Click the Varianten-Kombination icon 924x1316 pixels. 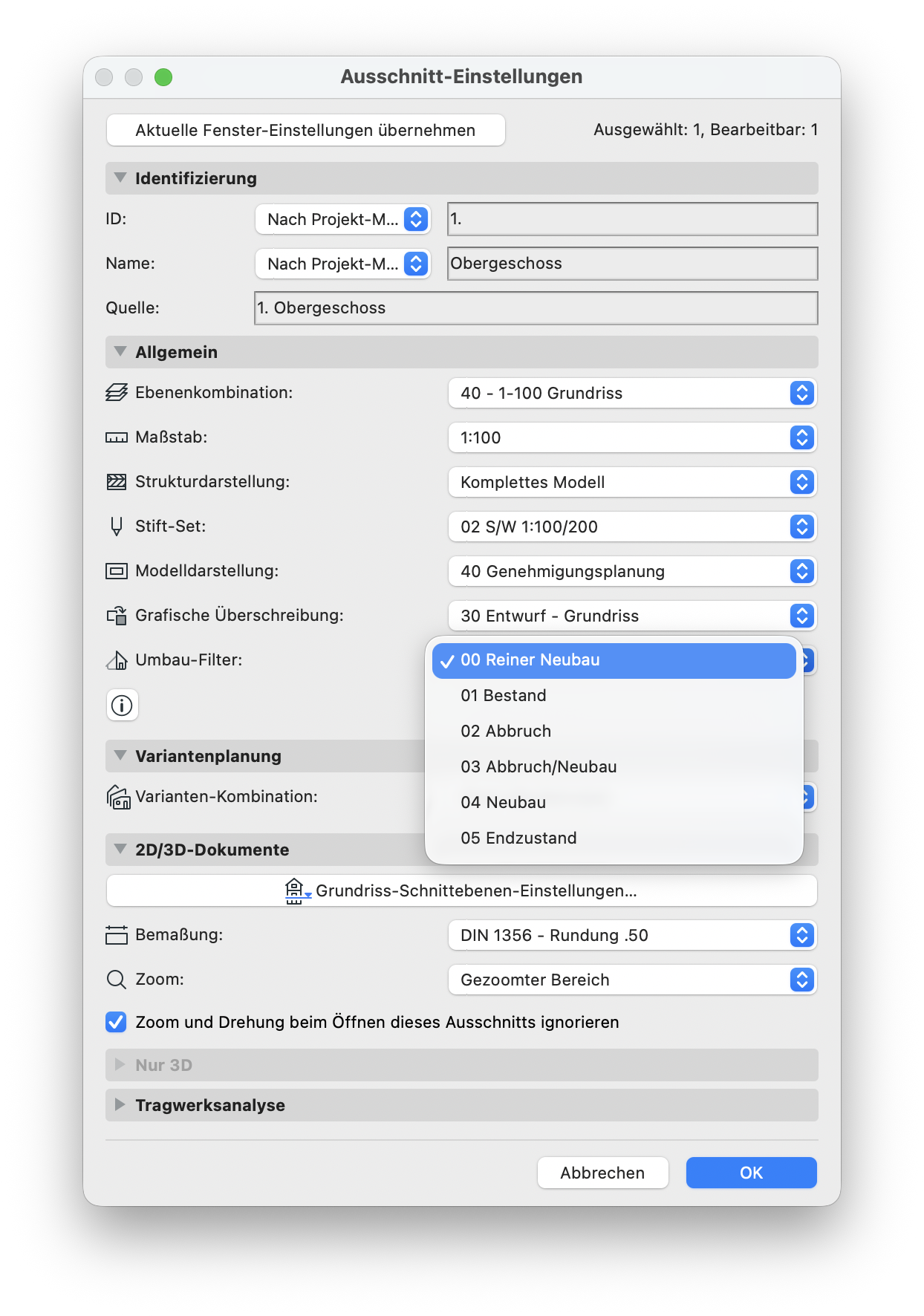(119, 797)
